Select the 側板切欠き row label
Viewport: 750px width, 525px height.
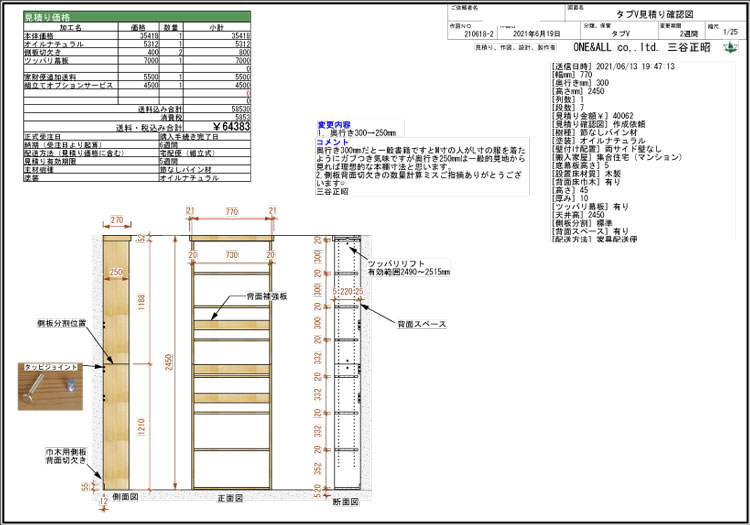(x=43, y=52)
